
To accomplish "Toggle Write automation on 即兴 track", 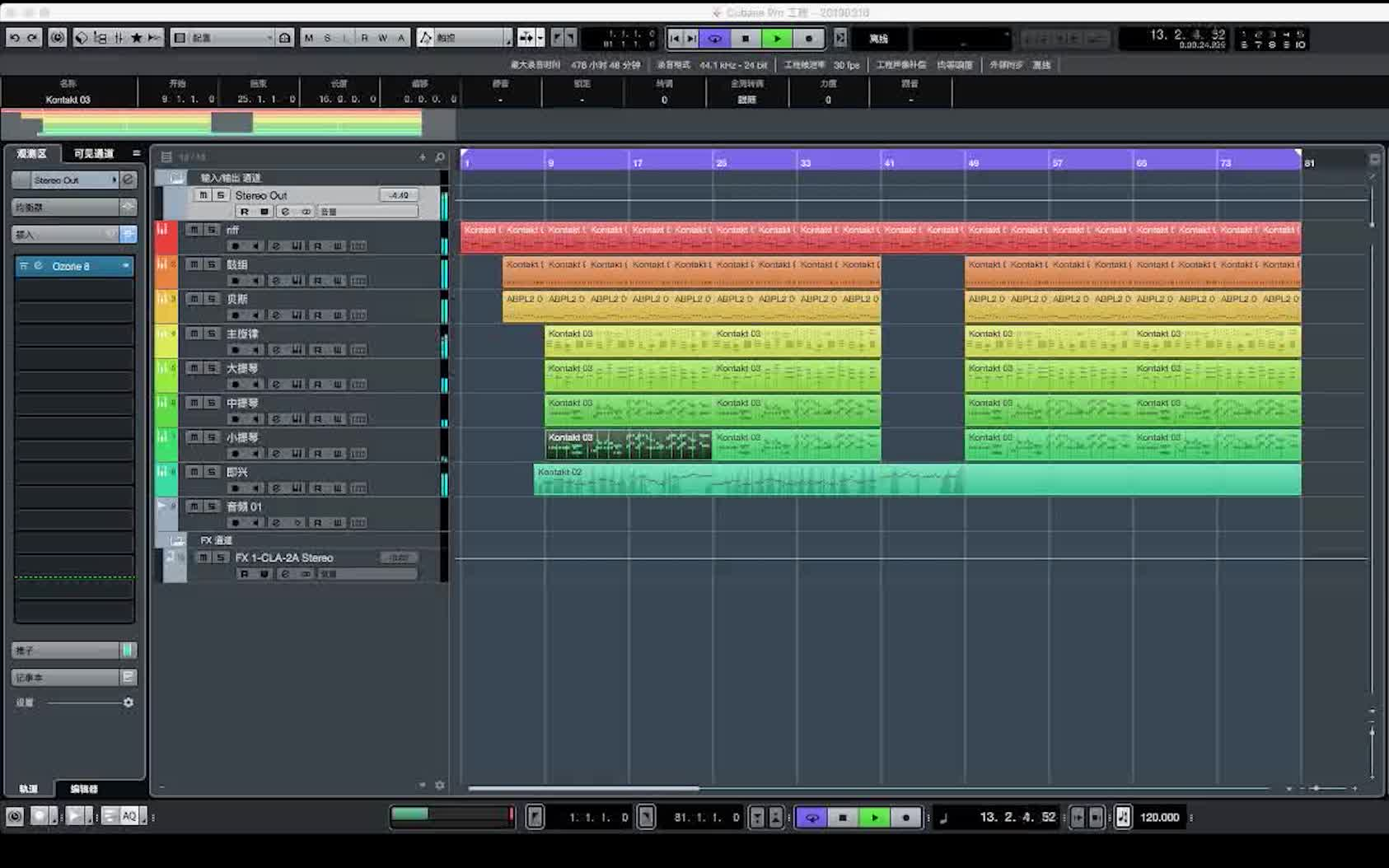I will (x=338, y=488).
